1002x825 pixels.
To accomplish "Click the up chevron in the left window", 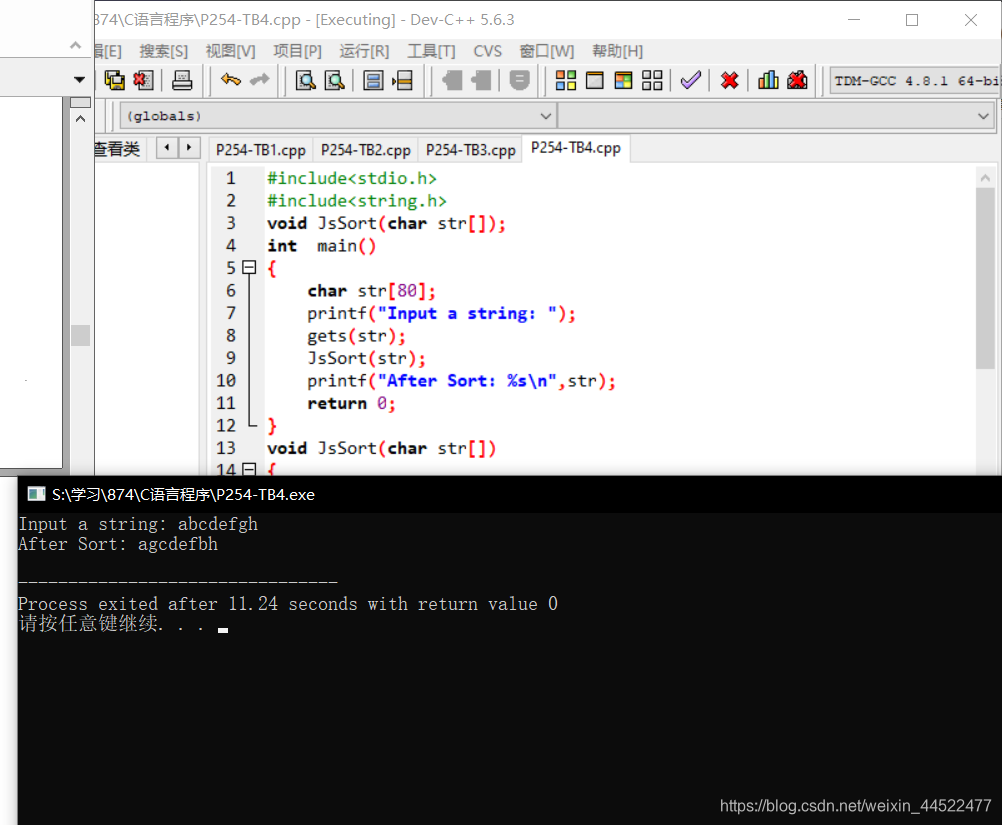I will [x=75, y=45].
